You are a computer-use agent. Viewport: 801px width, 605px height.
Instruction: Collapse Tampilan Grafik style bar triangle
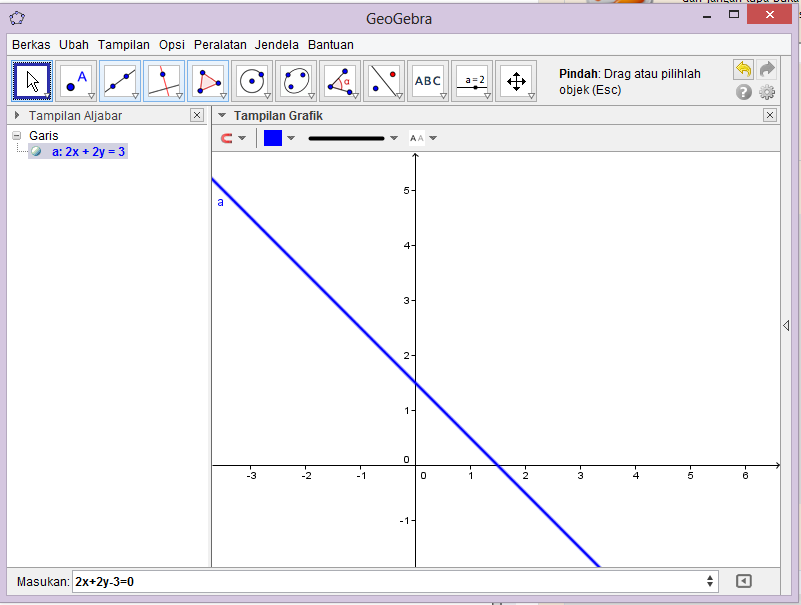point(222,115)
